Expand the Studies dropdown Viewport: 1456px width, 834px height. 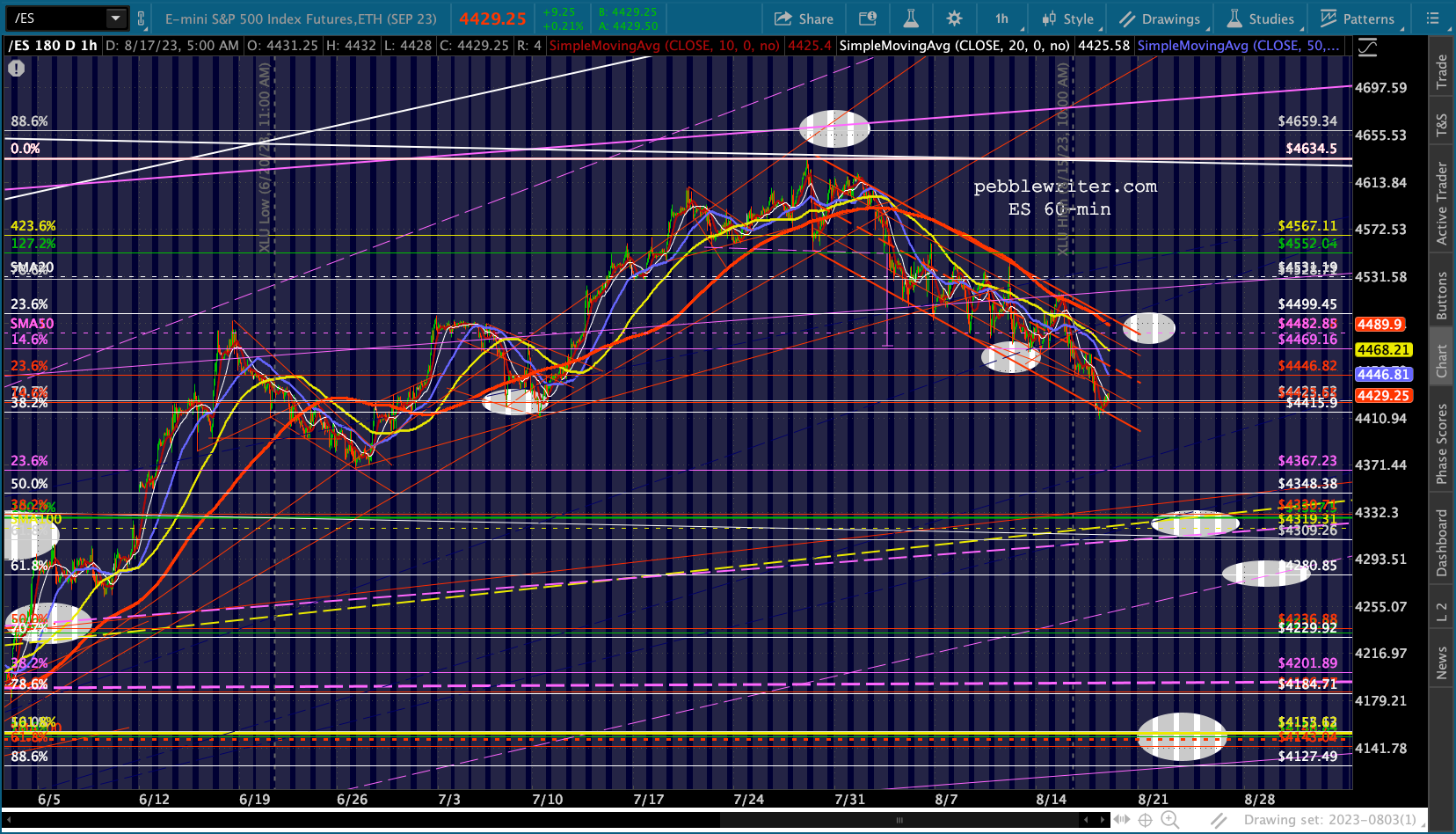(x=1260, y=18)
